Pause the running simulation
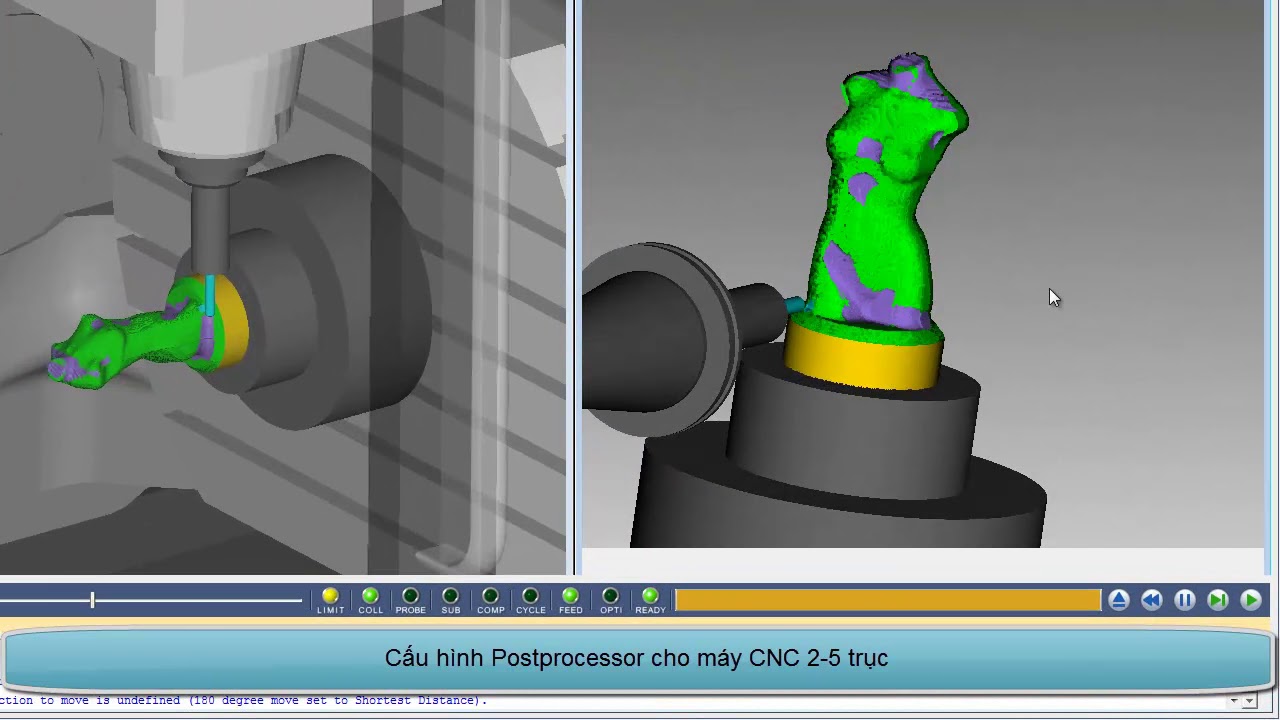1280x720 pixels. pyautogui.click(x=1185, y=600)
